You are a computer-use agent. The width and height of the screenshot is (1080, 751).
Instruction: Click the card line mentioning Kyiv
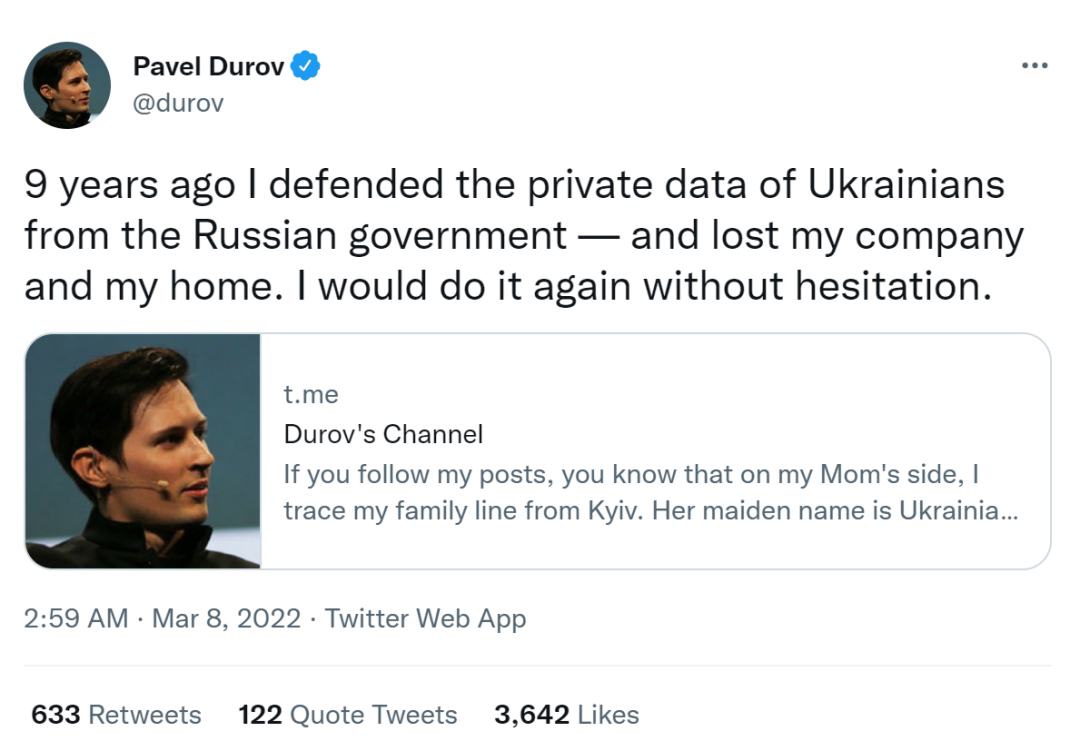tap(650, 511)
